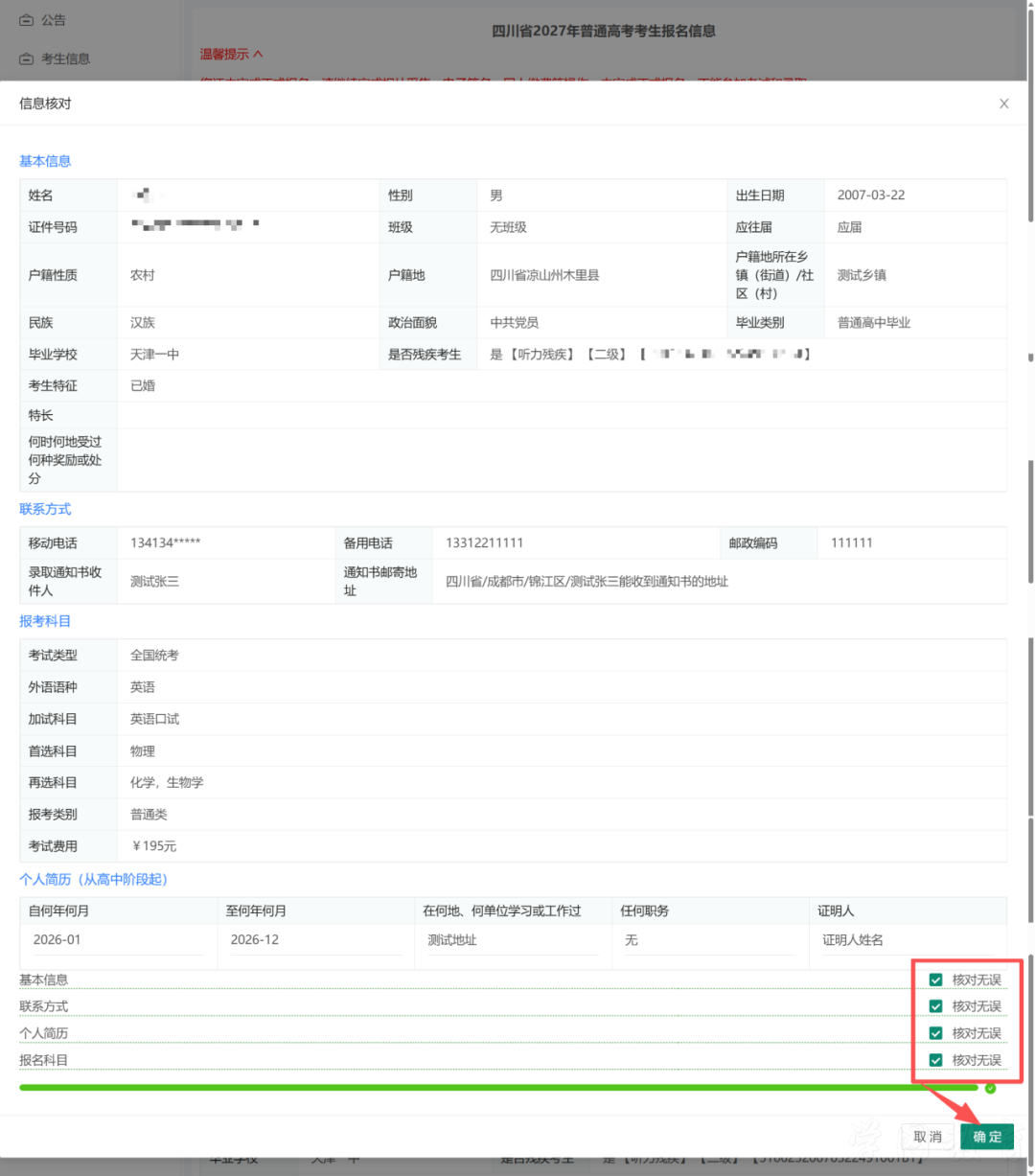Untick 核对无误 for the 联系方式 row

(936, 1006)
